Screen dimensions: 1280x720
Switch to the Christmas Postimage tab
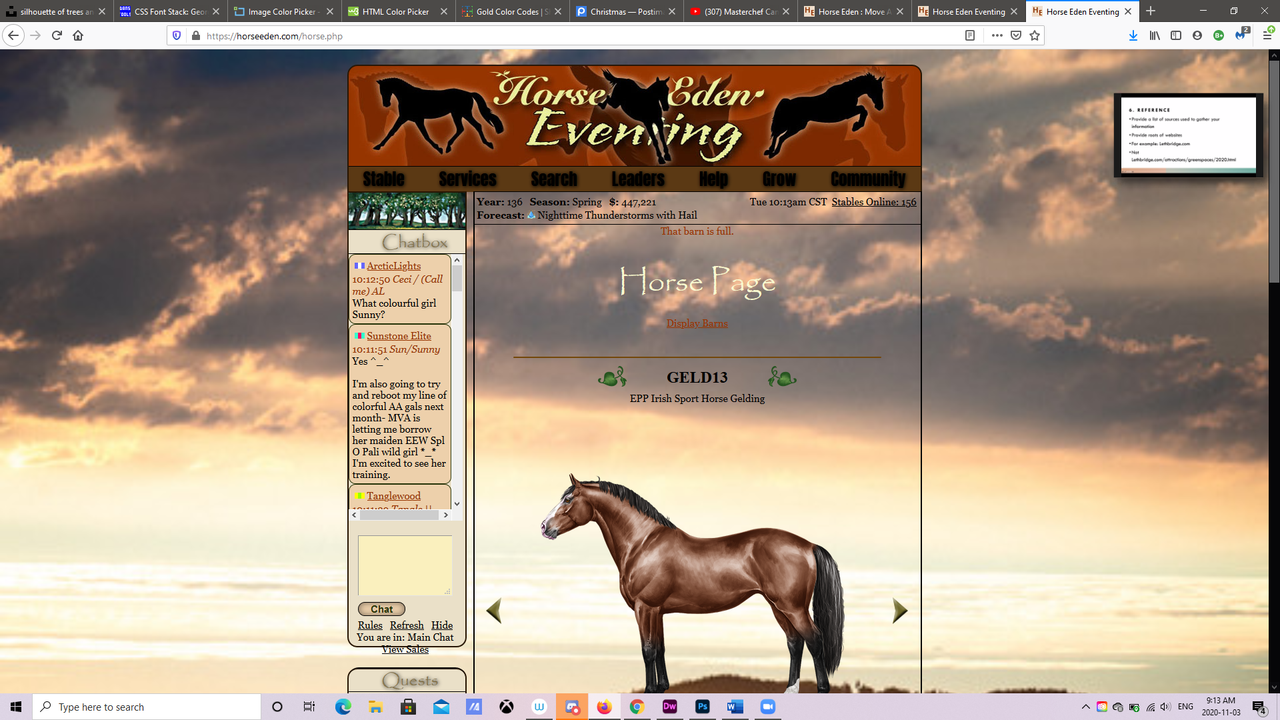pyautogui.click(x=625, y=11)
